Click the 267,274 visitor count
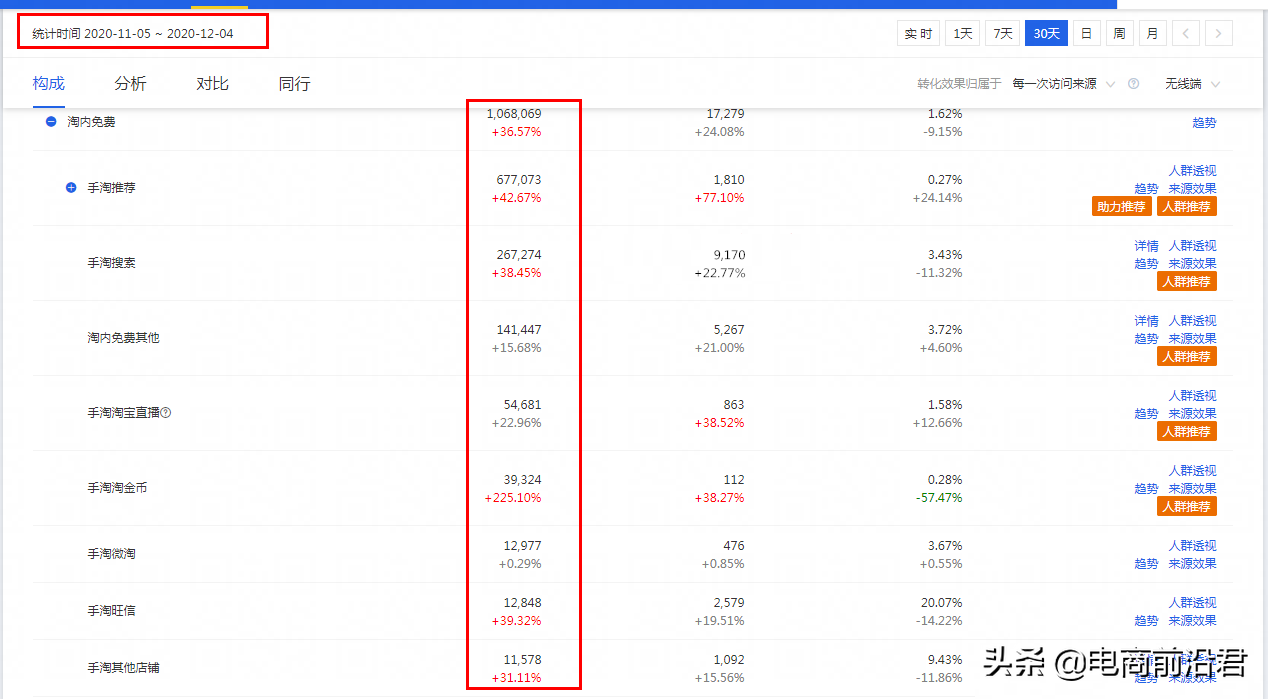This screenshot has height=699, width=1268. coord(519,255)
